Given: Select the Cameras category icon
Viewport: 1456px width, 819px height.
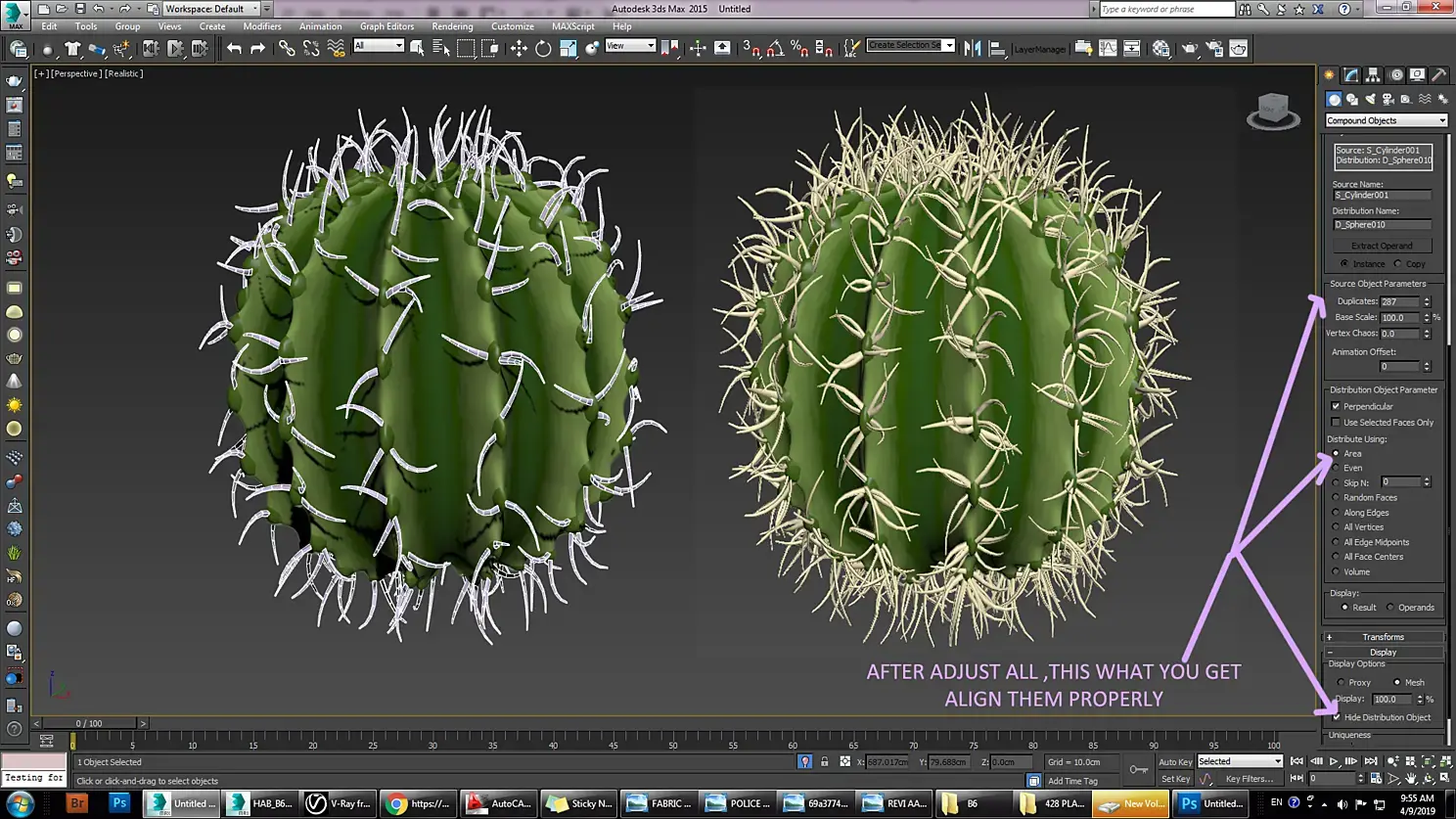Looking at the screenshot, I should [x=1388, y=99].
